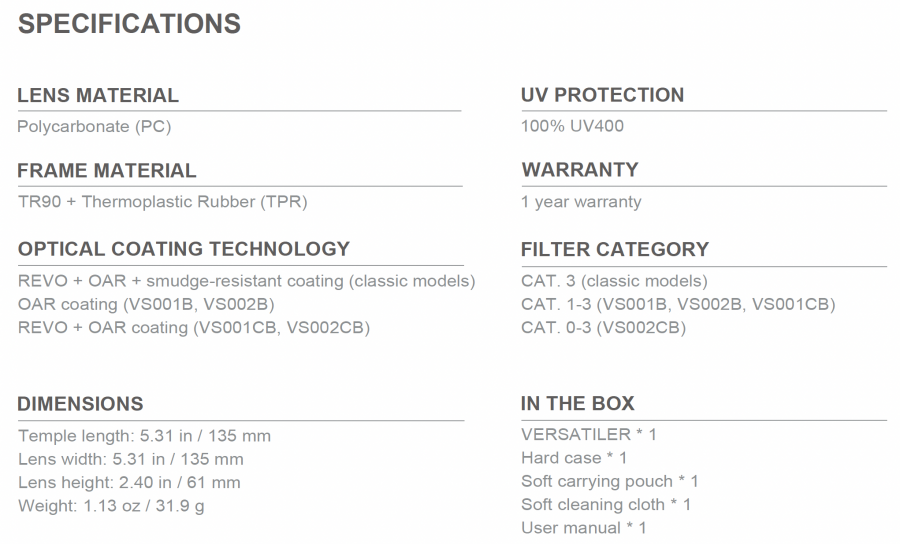Click REVO + OAR coating (VS001CB, VS002CB) line
The width and height of the screenshot is (900, 544).
coord(194,328)
